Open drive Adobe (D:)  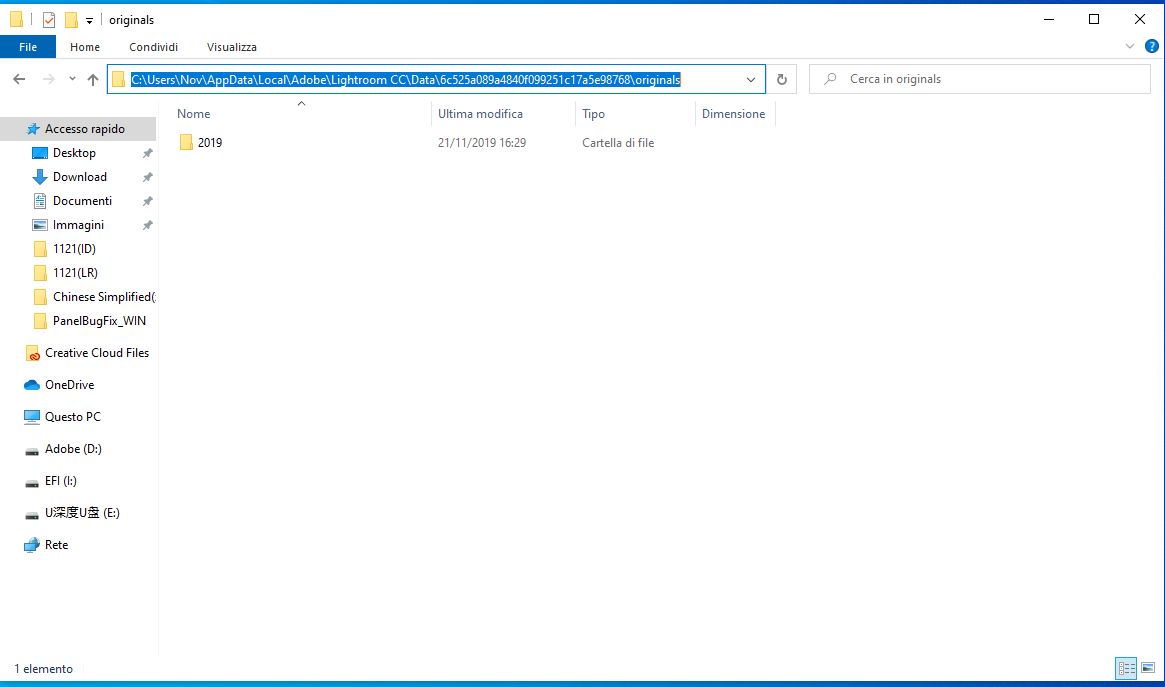coord(75,448)
